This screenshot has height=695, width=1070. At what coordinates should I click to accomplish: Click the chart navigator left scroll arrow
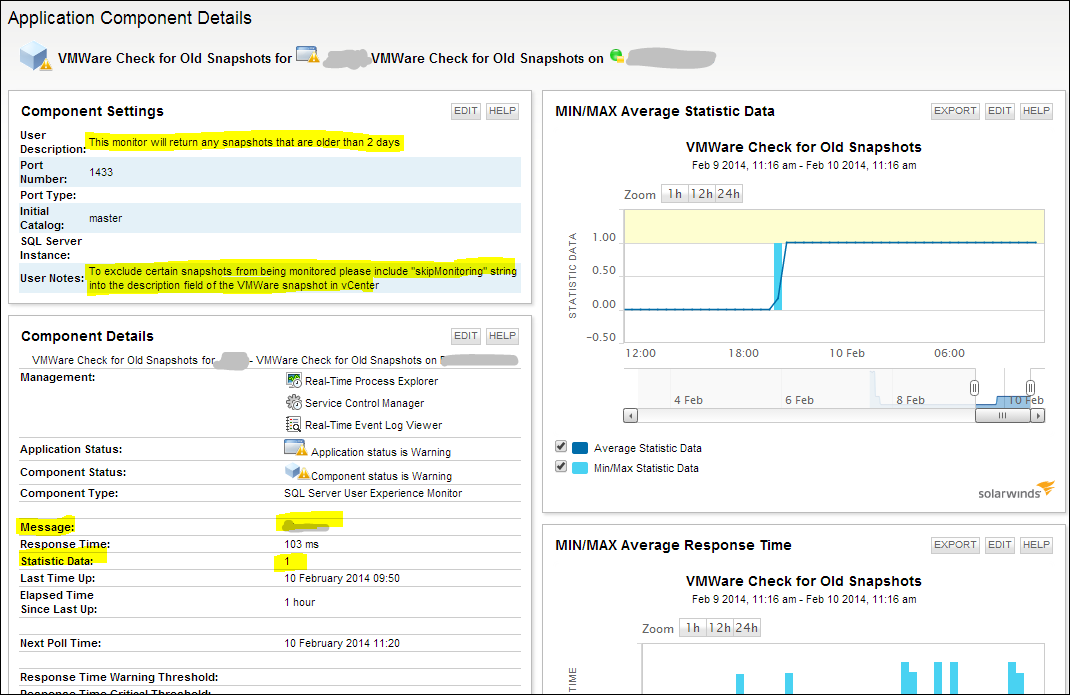coord(631,416)
